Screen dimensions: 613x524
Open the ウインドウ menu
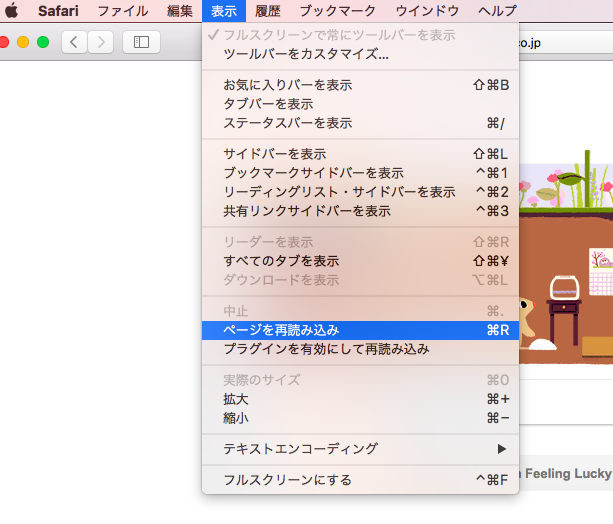point(427,11)
